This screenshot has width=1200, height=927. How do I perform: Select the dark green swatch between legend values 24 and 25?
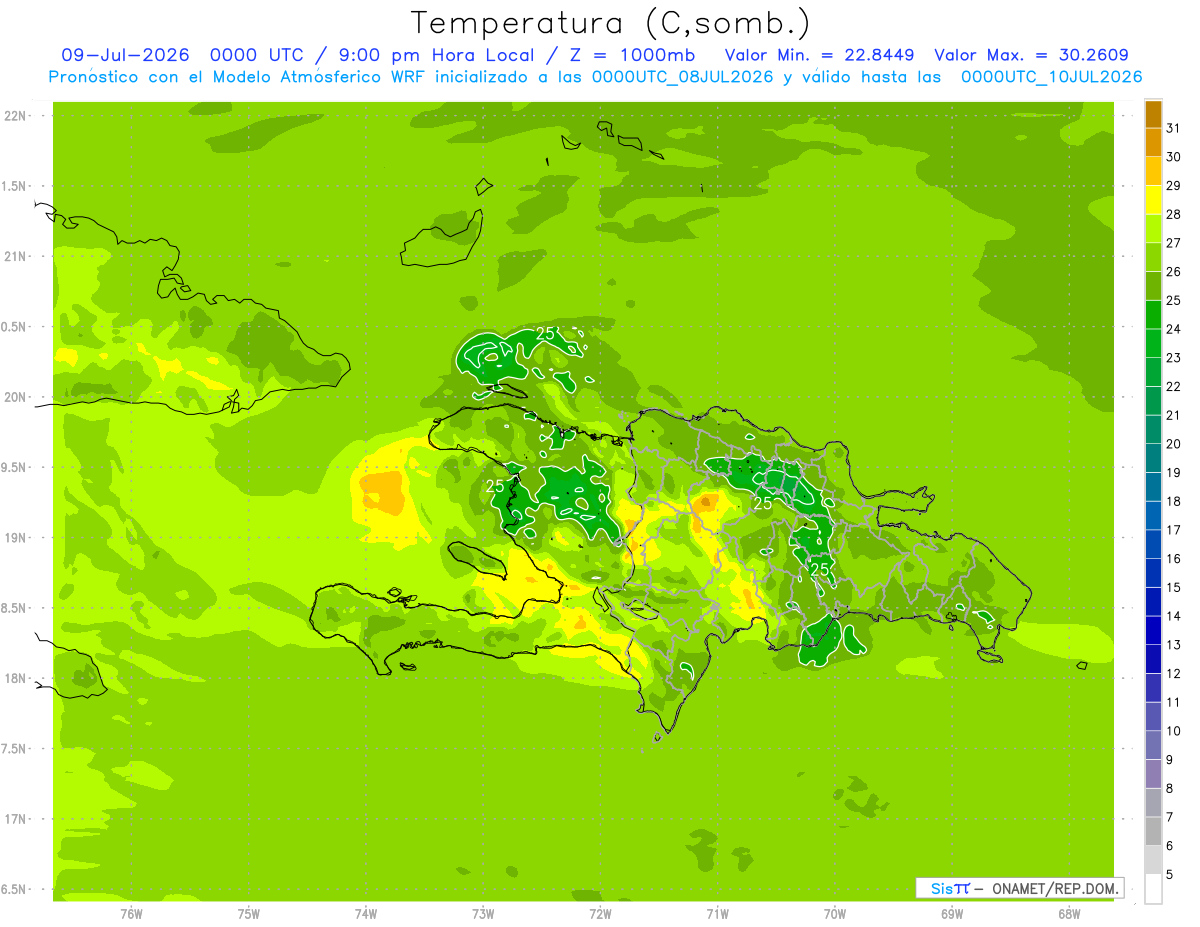click(1153, 314)
